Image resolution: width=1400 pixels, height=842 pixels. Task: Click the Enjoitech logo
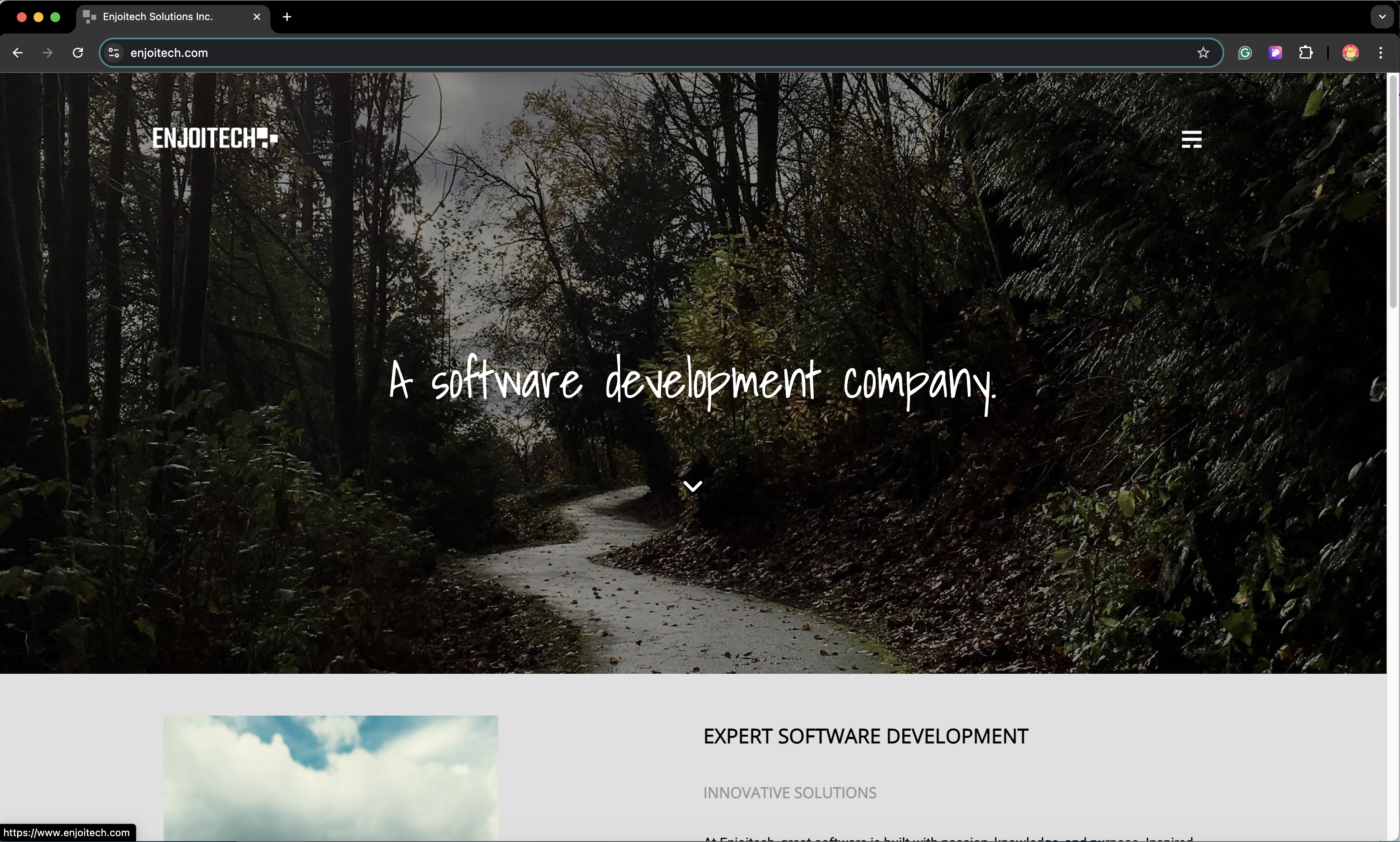tap(214, 138)
